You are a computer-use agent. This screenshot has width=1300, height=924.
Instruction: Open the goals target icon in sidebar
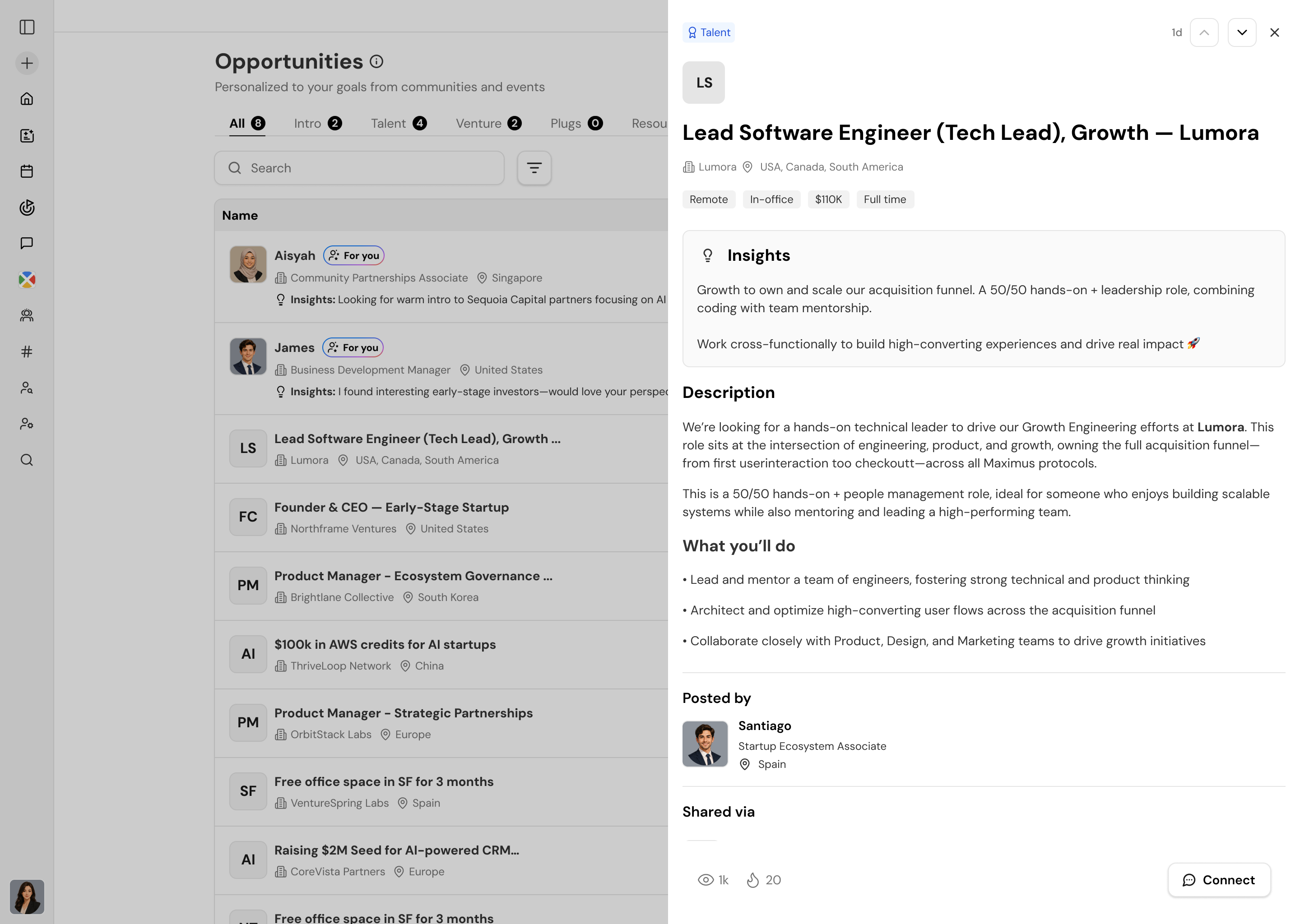(27, 208)
